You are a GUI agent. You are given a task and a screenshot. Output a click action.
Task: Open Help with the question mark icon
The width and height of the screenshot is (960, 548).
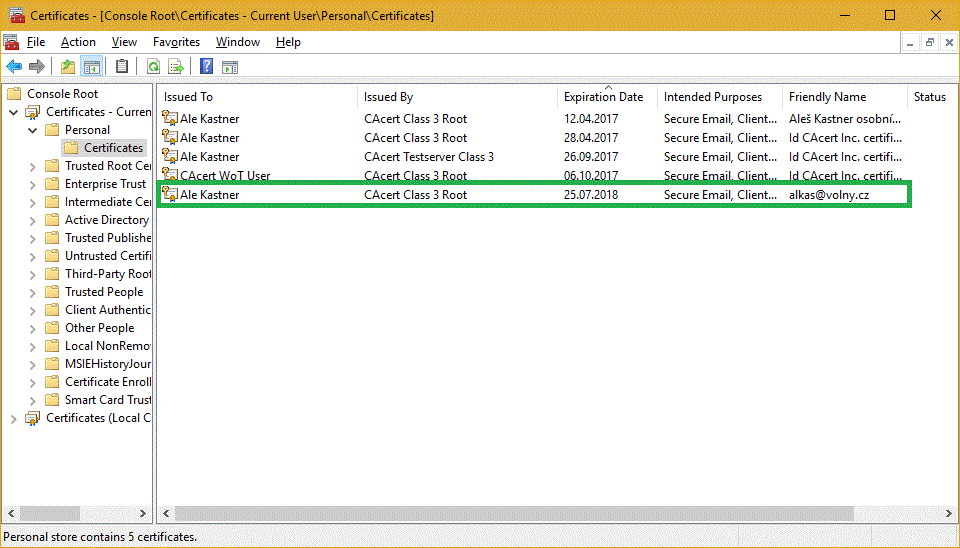coord(206,67)
